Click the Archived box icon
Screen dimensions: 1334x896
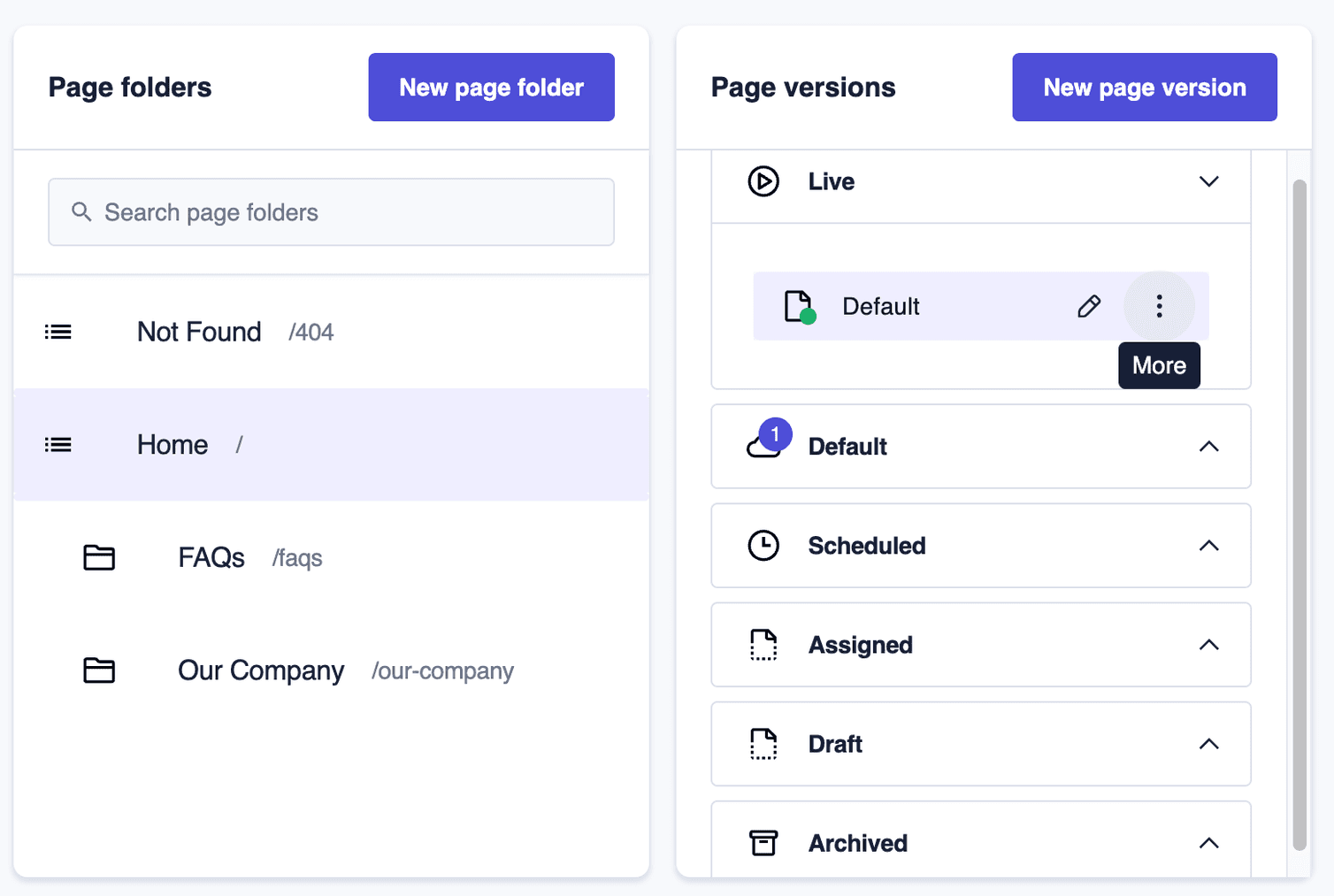[x=763, y=843]
